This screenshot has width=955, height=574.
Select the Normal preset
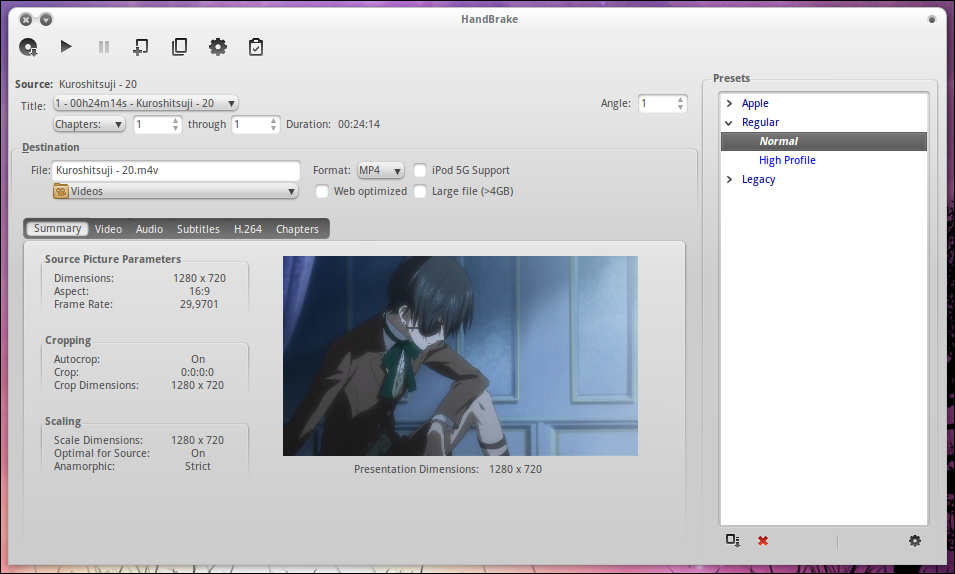coord(824,141)
